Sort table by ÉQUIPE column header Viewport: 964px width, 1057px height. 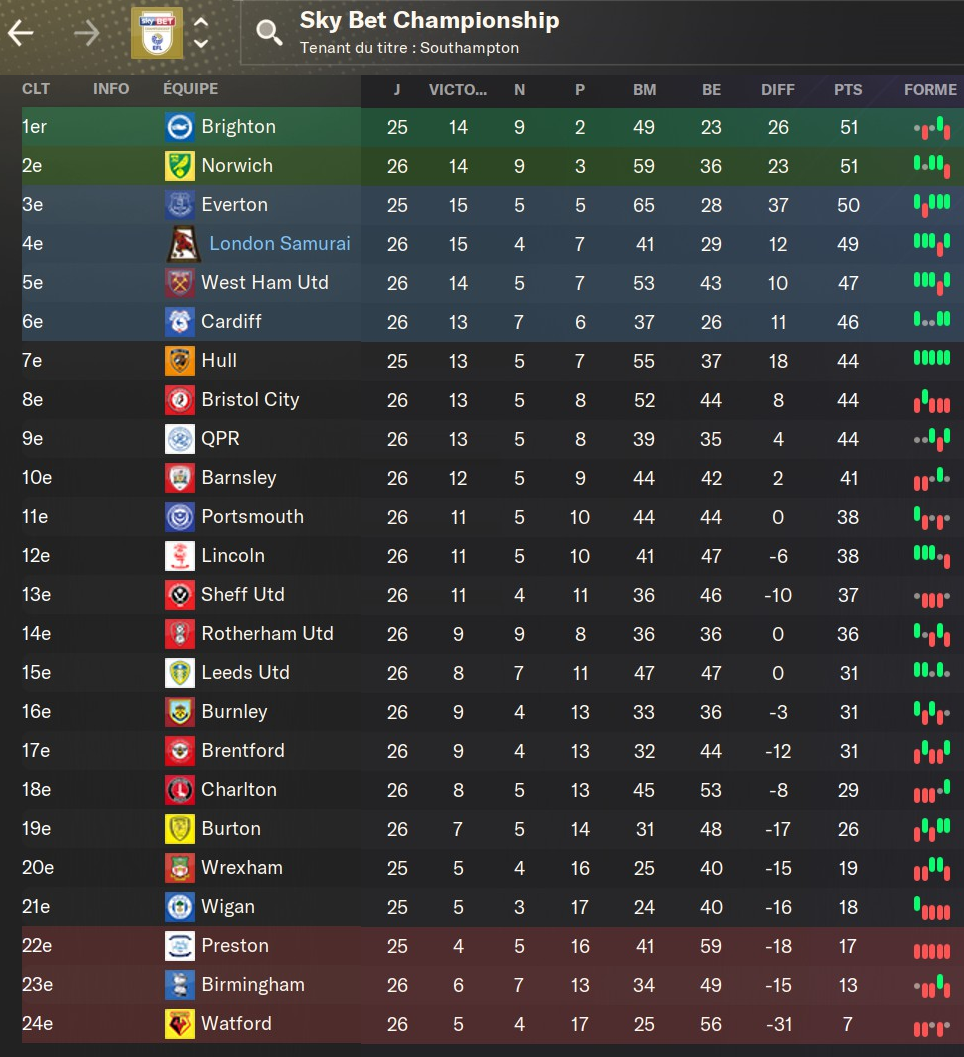pyautogui.click(x=190, y=89)
